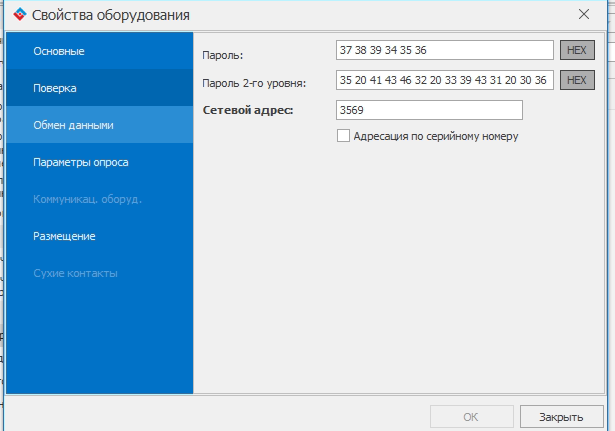
Task: Select the Обмен данными sidebar item
Action: (x=73, y=125)
